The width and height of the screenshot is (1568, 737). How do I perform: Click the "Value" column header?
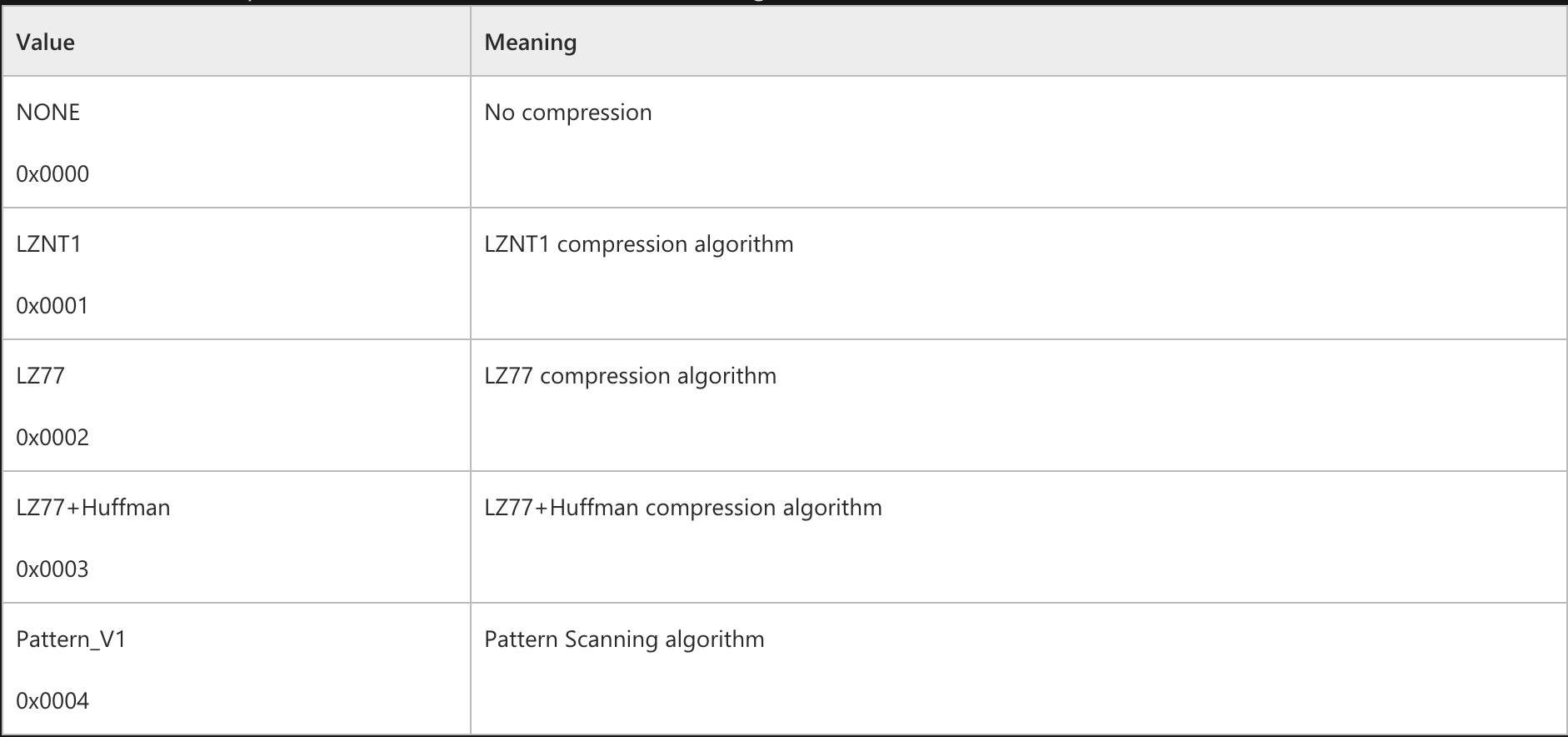[46, 43]
